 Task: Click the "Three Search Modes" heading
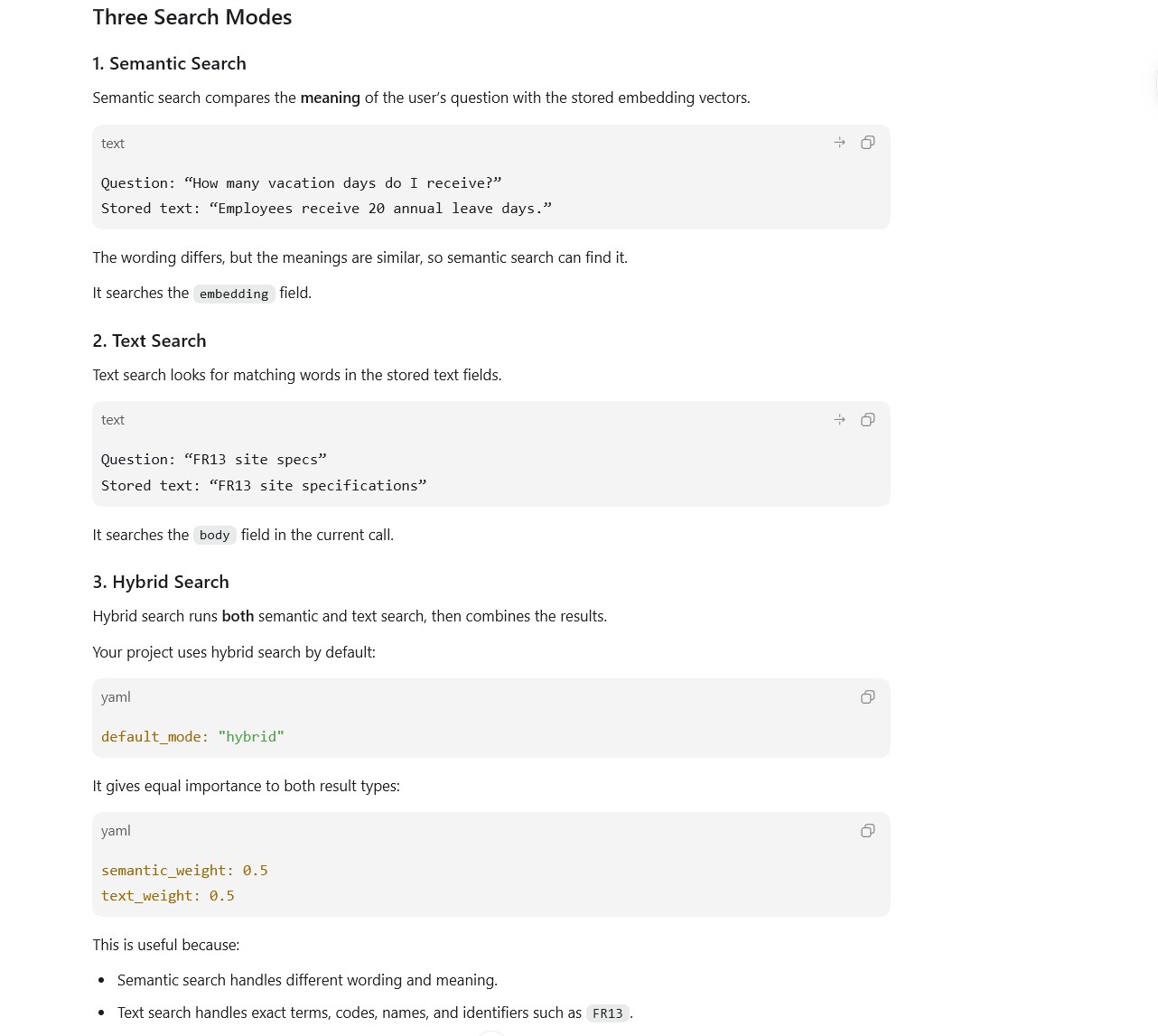coord(192,17)
